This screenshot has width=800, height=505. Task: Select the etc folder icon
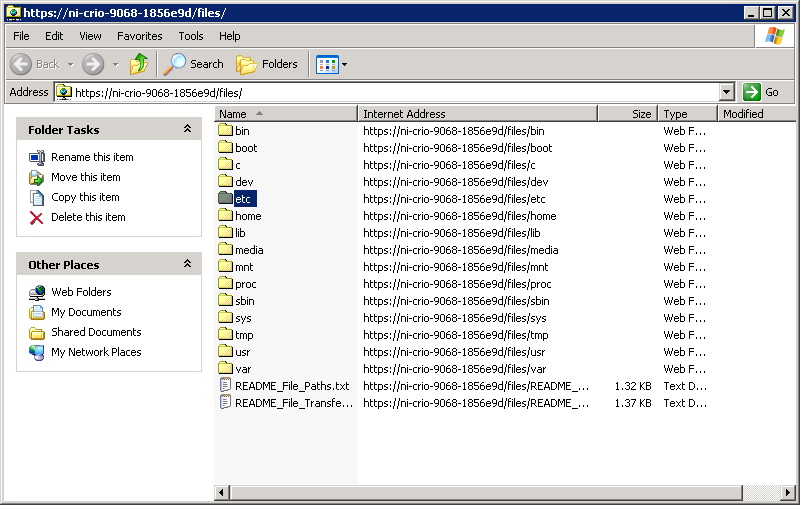point(225,199)
